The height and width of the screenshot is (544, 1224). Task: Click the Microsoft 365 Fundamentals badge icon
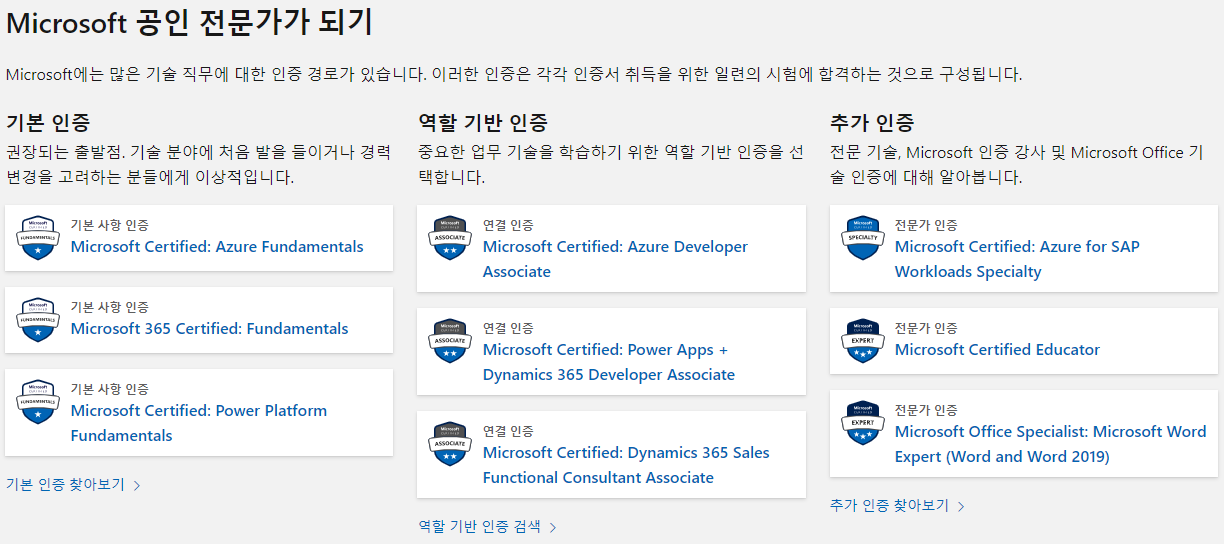tap(38, 320)
